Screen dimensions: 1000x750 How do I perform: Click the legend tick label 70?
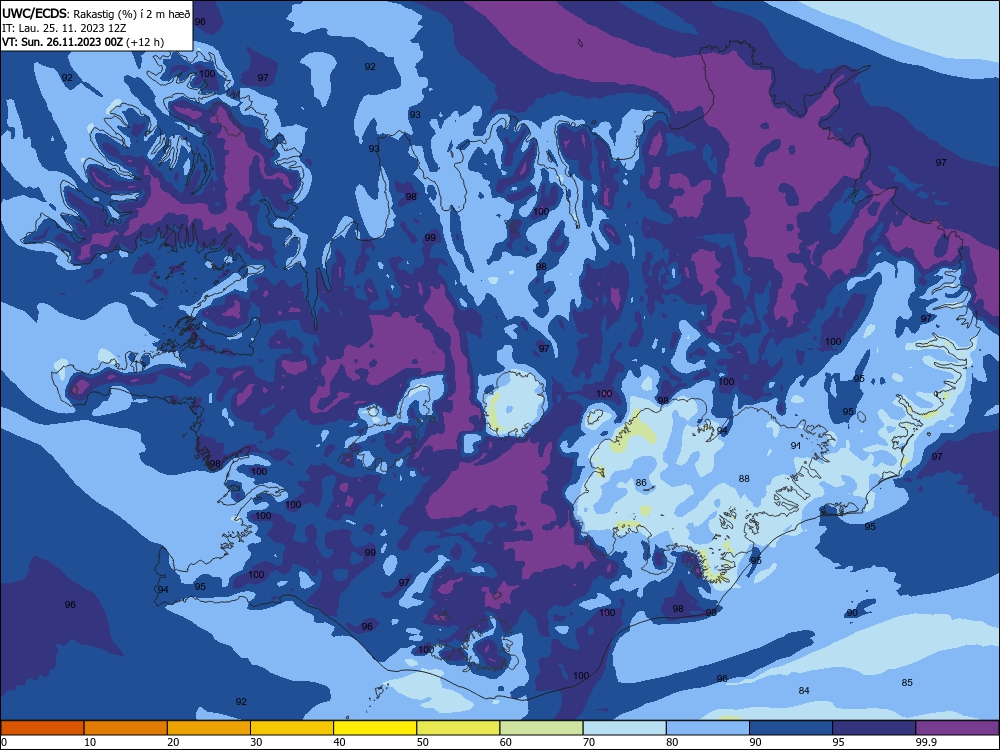[x=589, y=742]
